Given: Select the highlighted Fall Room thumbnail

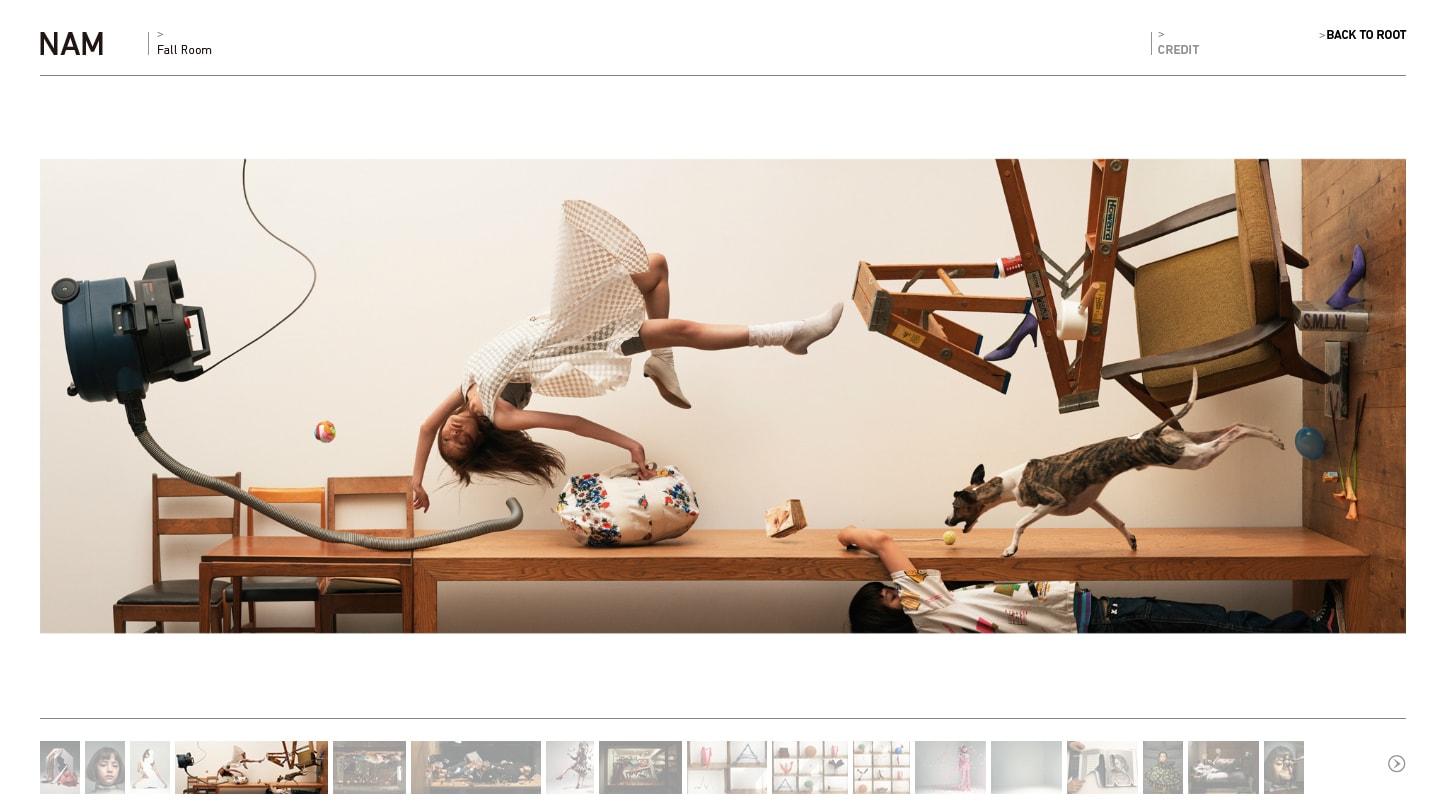Looking at the screenshot, I should pos(251,767).
